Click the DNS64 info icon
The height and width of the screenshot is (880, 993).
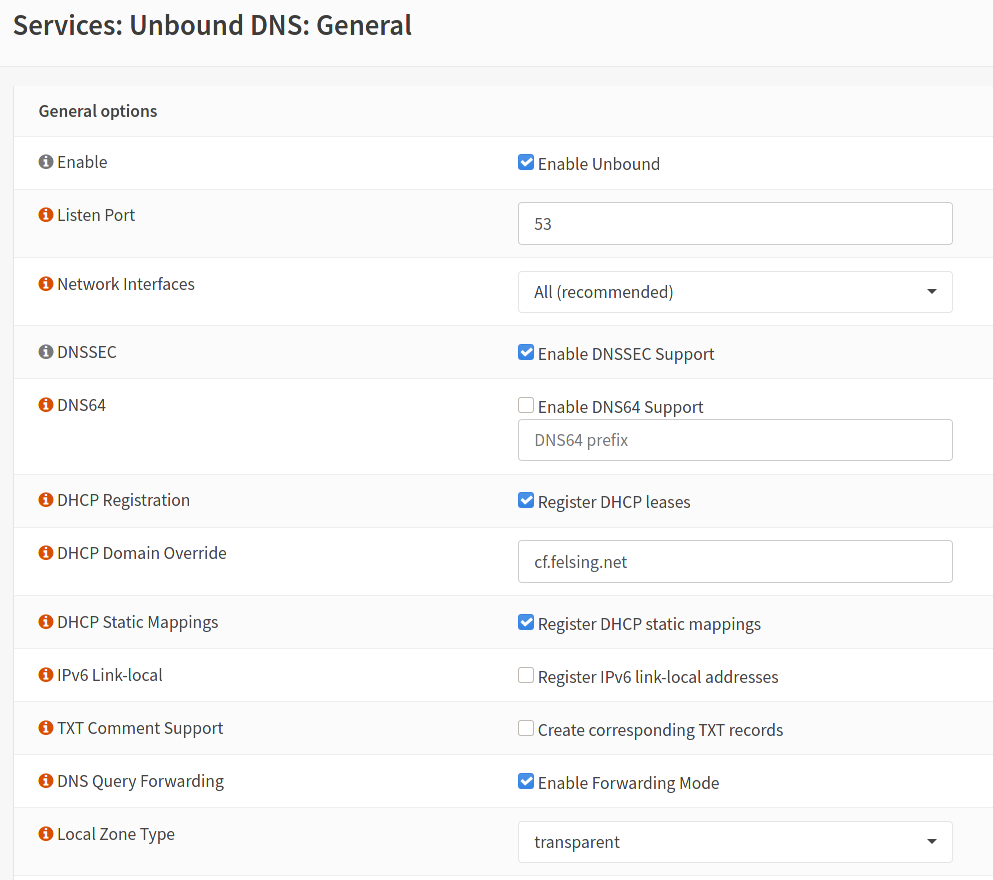[x=45, y=404]
